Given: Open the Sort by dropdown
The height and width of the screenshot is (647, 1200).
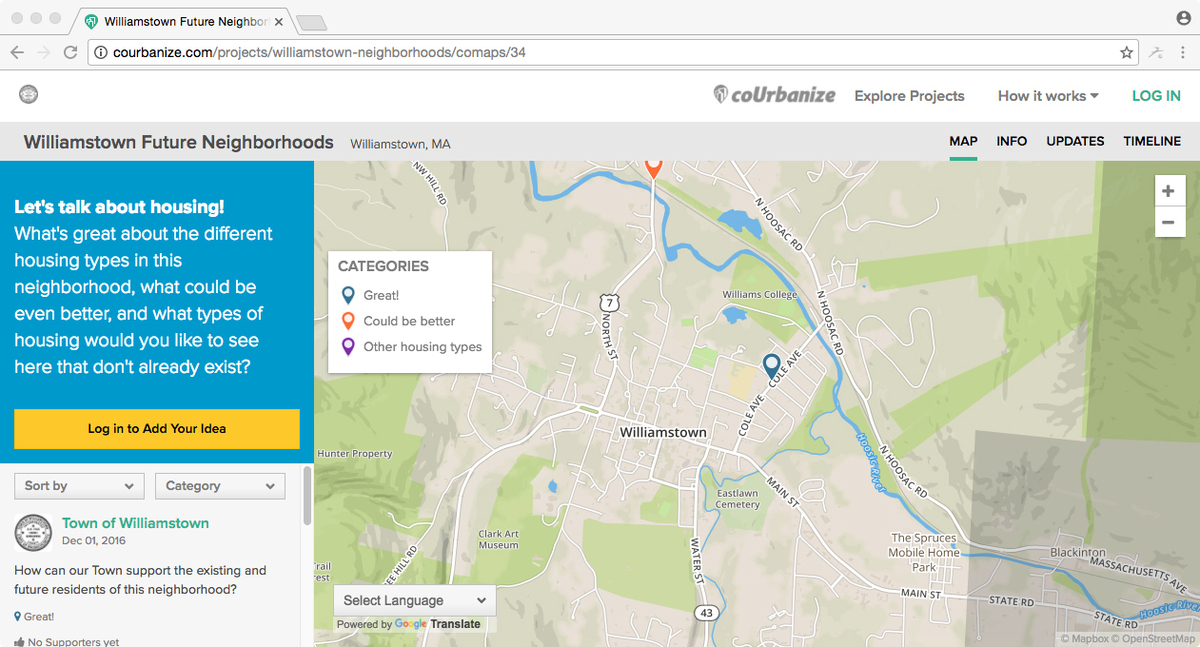Looking at the screenshot, I should (79, 486).
